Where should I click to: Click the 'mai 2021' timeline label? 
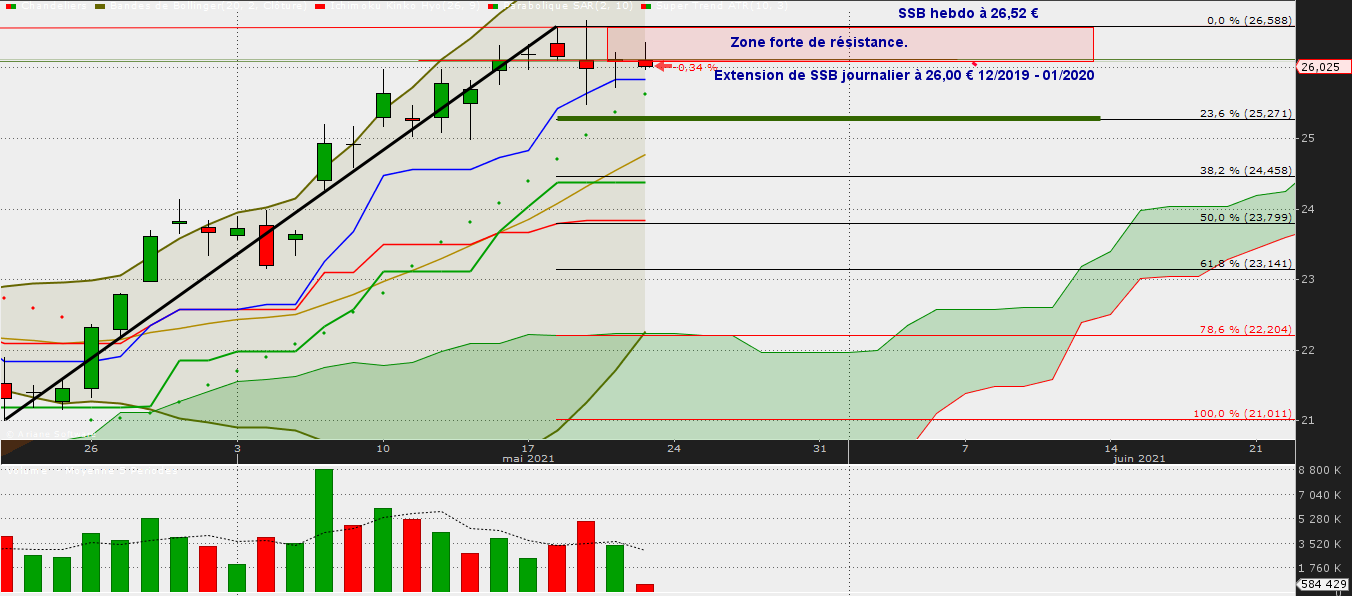tap(526, 458)
